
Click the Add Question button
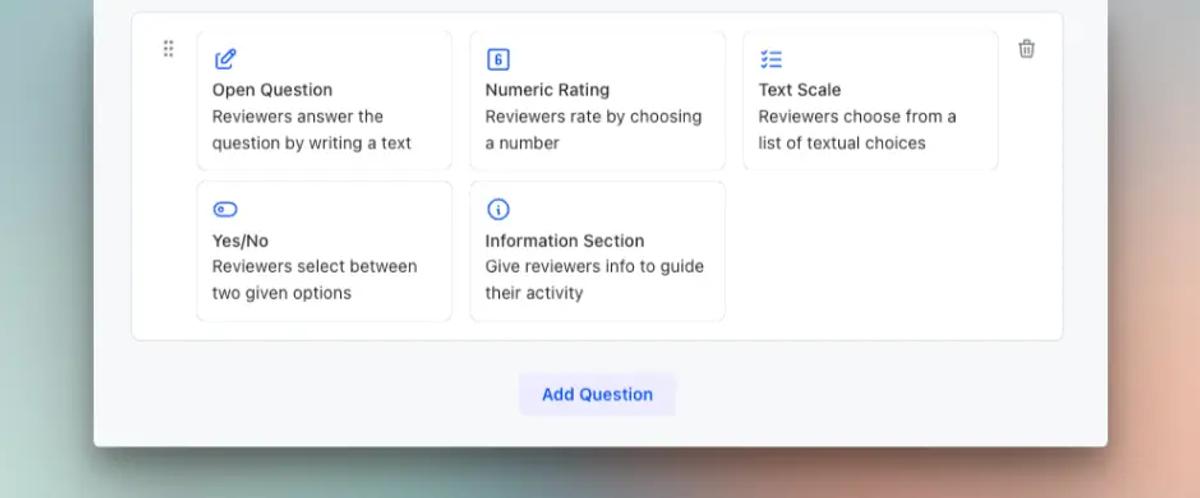[597, 394]
